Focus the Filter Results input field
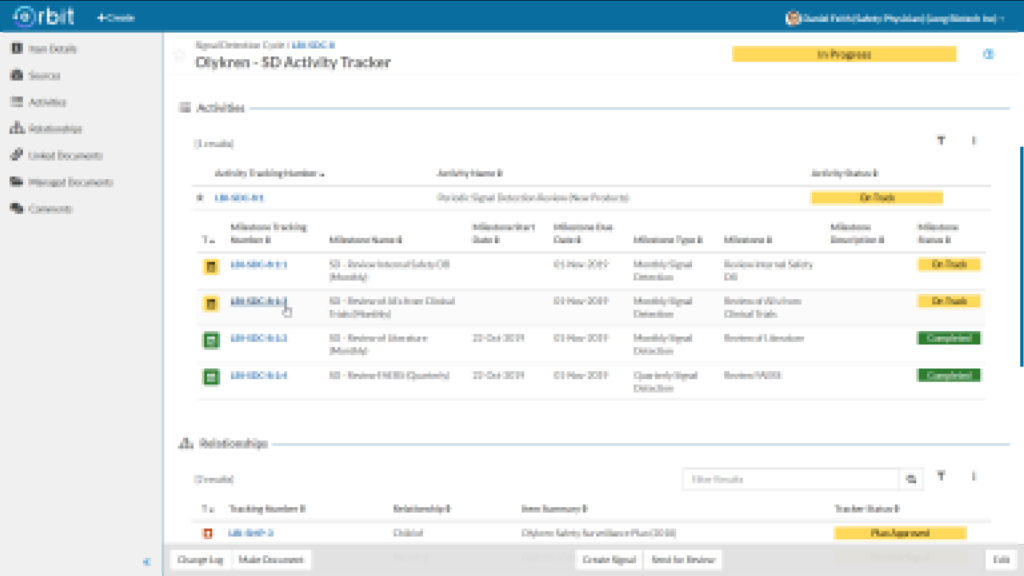1024x576 pixels. pyautogui.click(x=791, y=479)
